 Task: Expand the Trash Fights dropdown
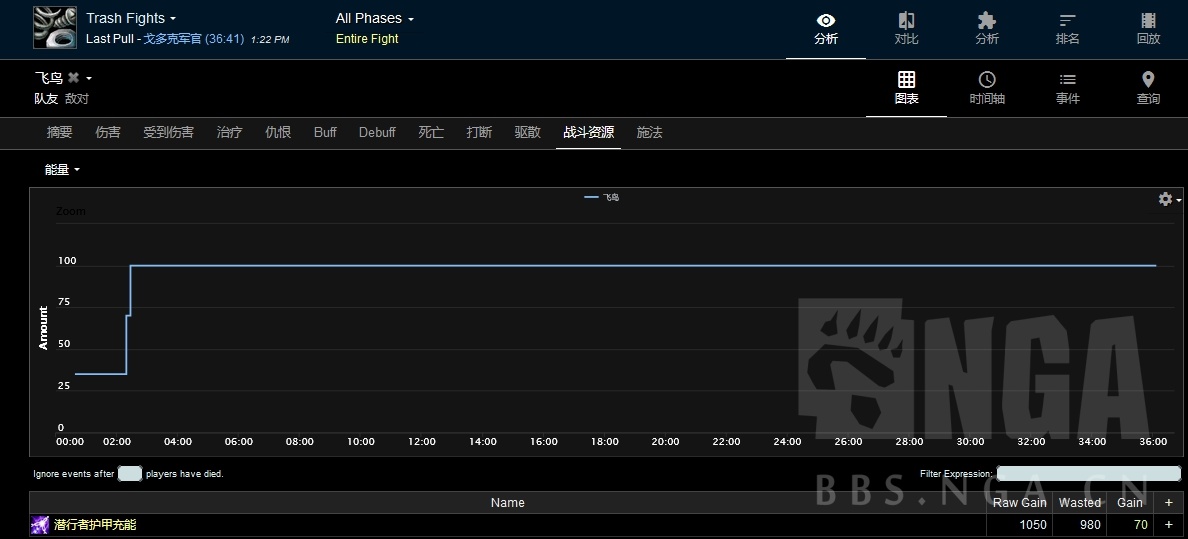tap(130, 18)
